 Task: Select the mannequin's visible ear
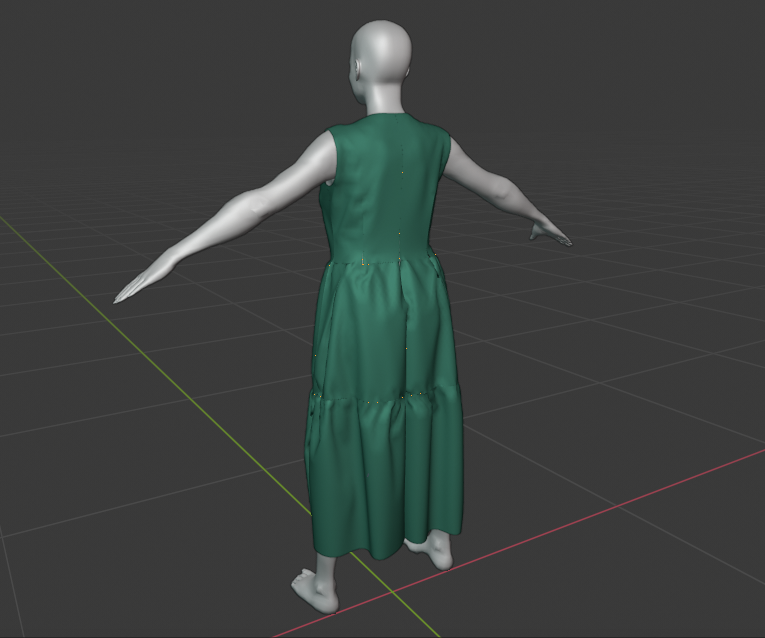click(358, 73)
